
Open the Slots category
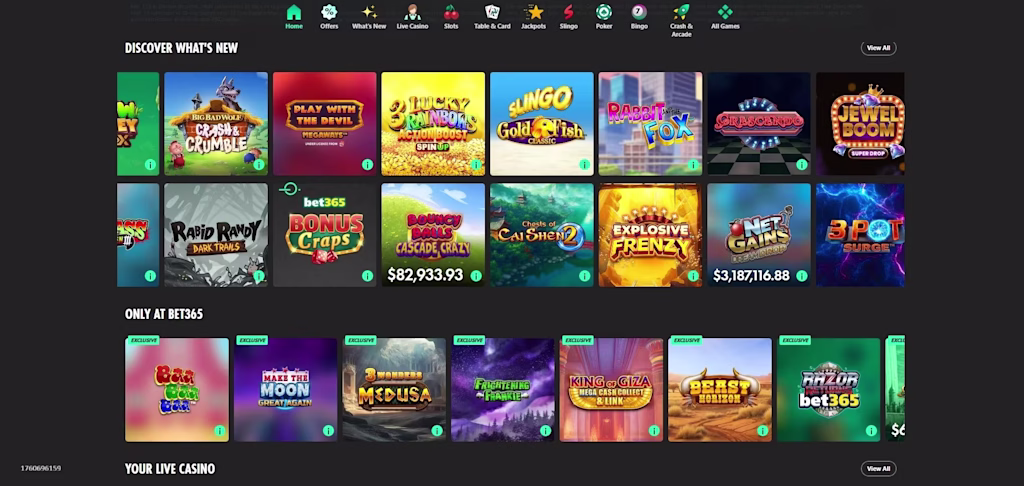pos(451,17)
